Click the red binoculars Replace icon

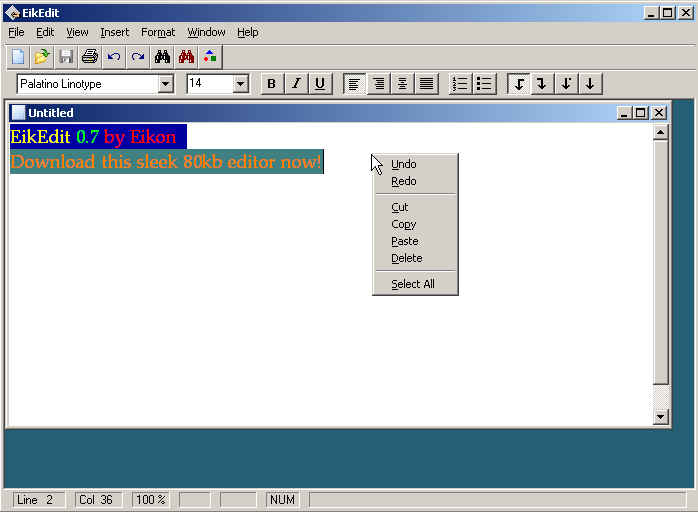186,57
